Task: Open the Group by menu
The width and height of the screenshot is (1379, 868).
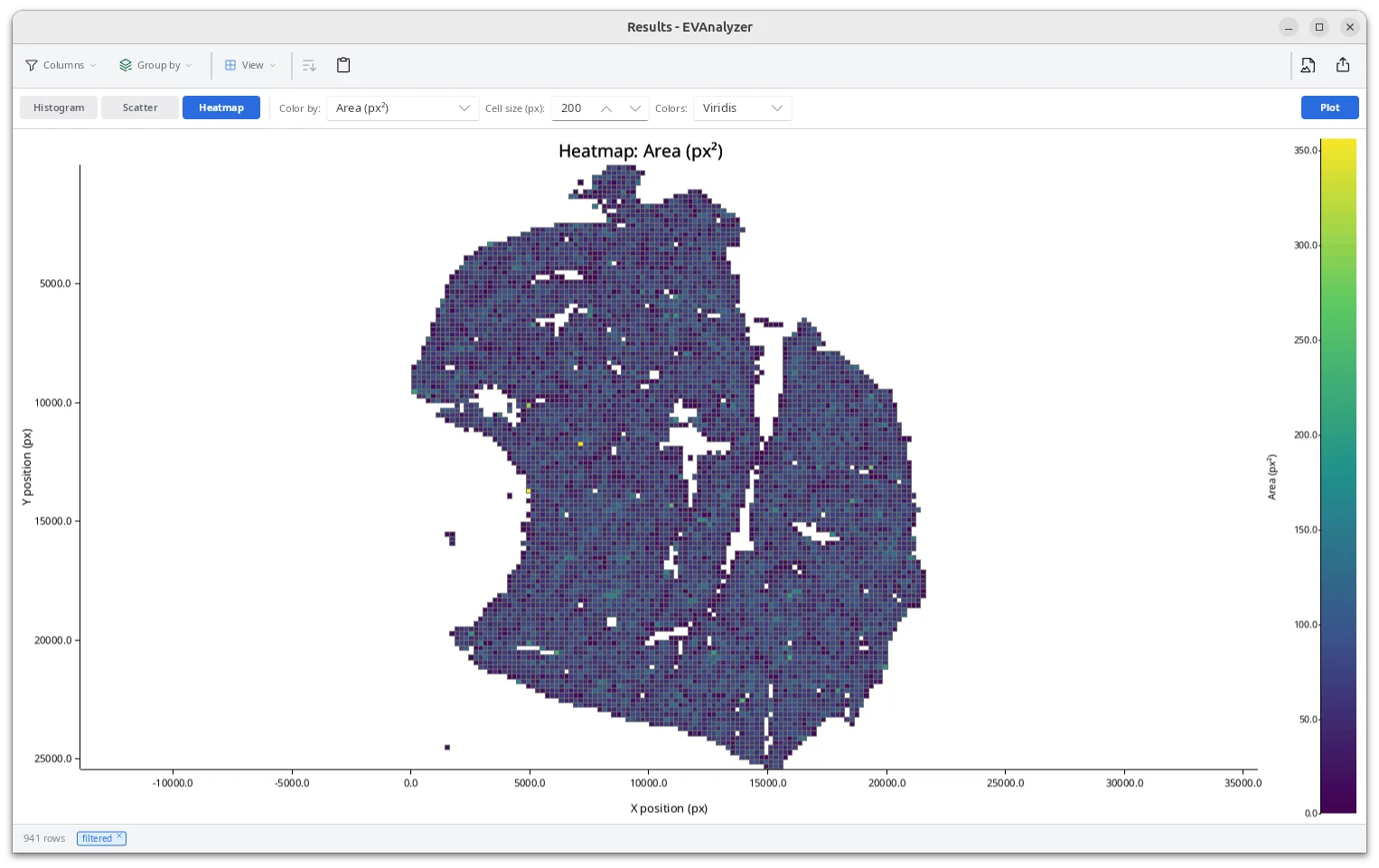Action: [x=156, y=65]
